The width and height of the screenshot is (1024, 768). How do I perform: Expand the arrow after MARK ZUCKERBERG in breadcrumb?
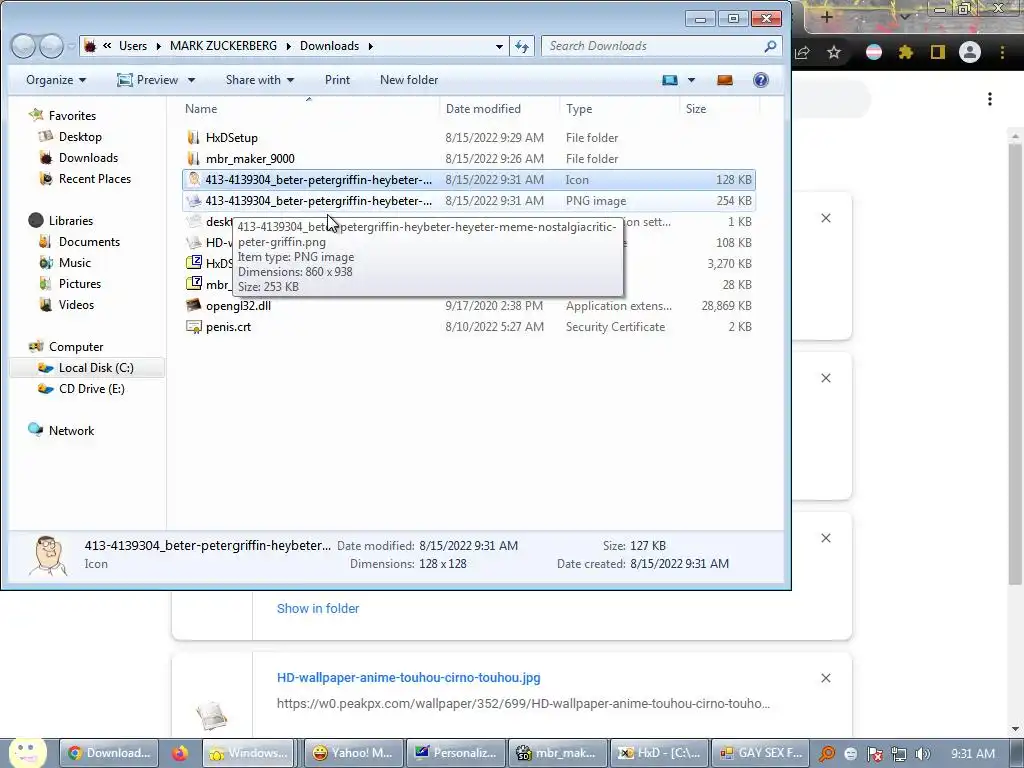point(288,46)
